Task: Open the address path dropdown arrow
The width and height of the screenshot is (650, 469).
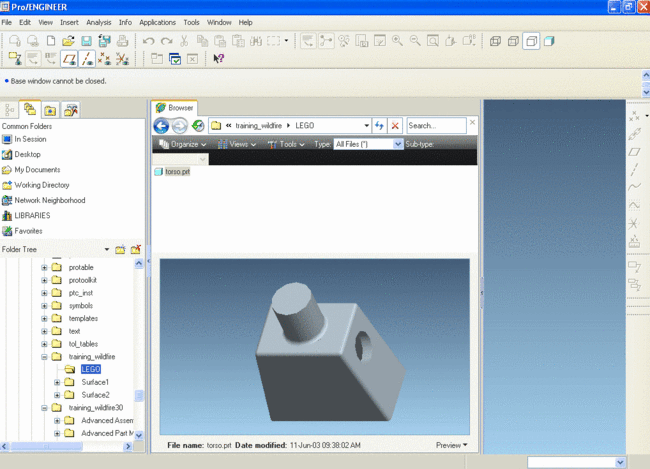Action: tap(366, 126)
